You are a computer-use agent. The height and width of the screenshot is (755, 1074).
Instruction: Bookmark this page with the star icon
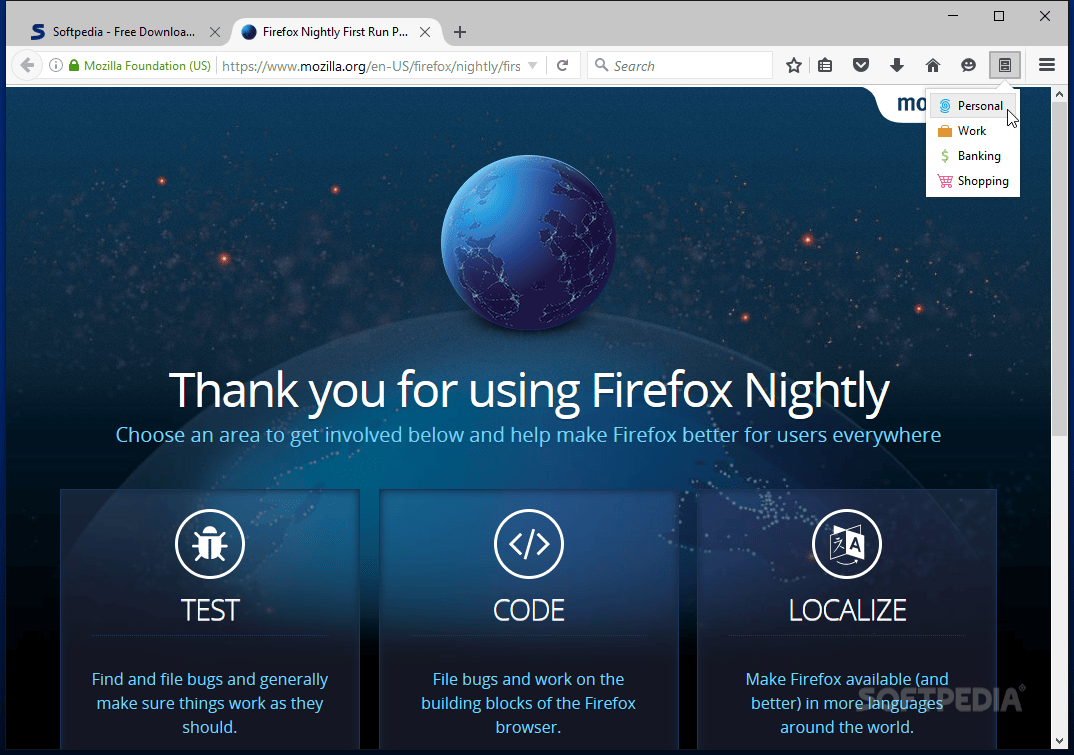pyautogui.click(x=793, y=65)
